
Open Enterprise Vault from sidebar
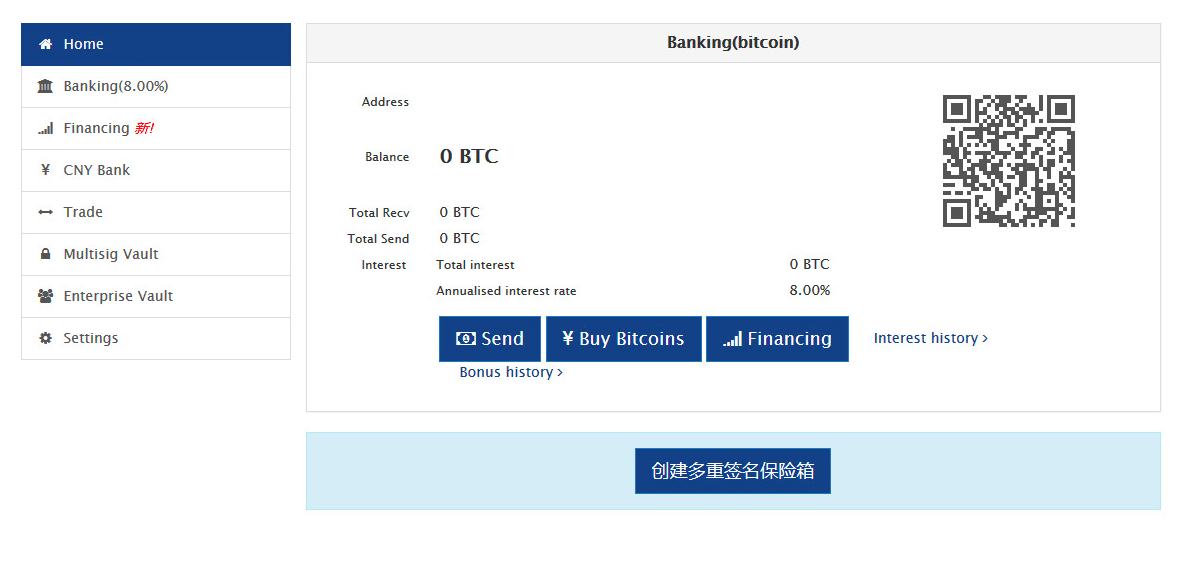pos(156,296)
